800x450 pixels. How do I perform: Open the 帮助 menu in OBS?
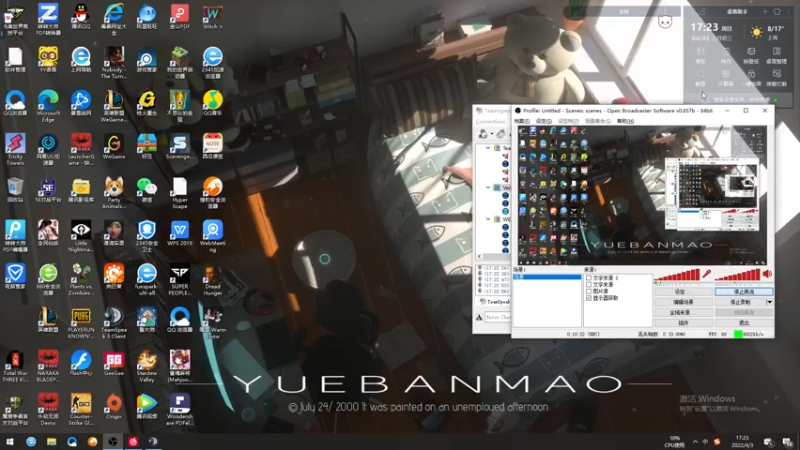coord(625,121)
